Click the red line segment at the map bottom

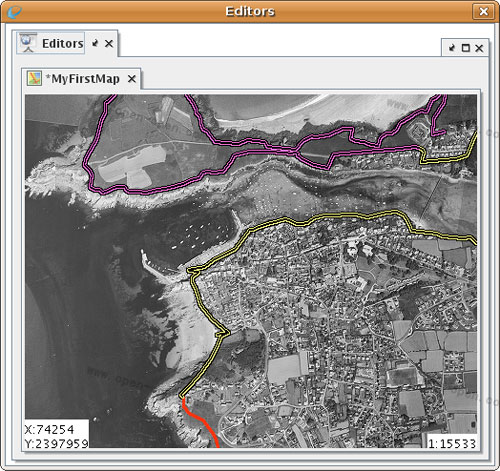(200, 421)
